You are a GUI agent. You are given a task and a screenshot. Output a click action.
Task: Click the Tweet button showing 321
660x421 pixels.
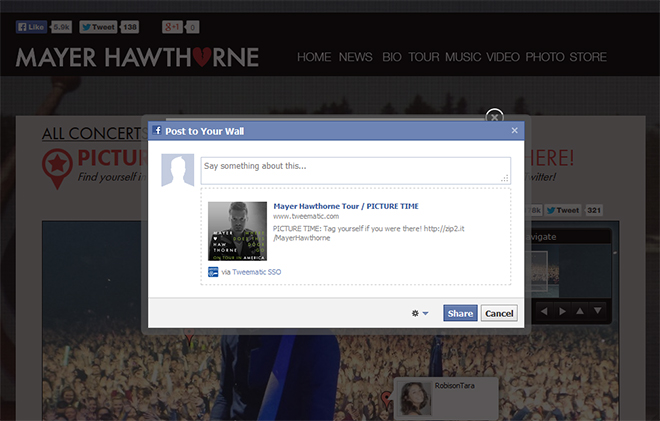click(x=563, y=210)
